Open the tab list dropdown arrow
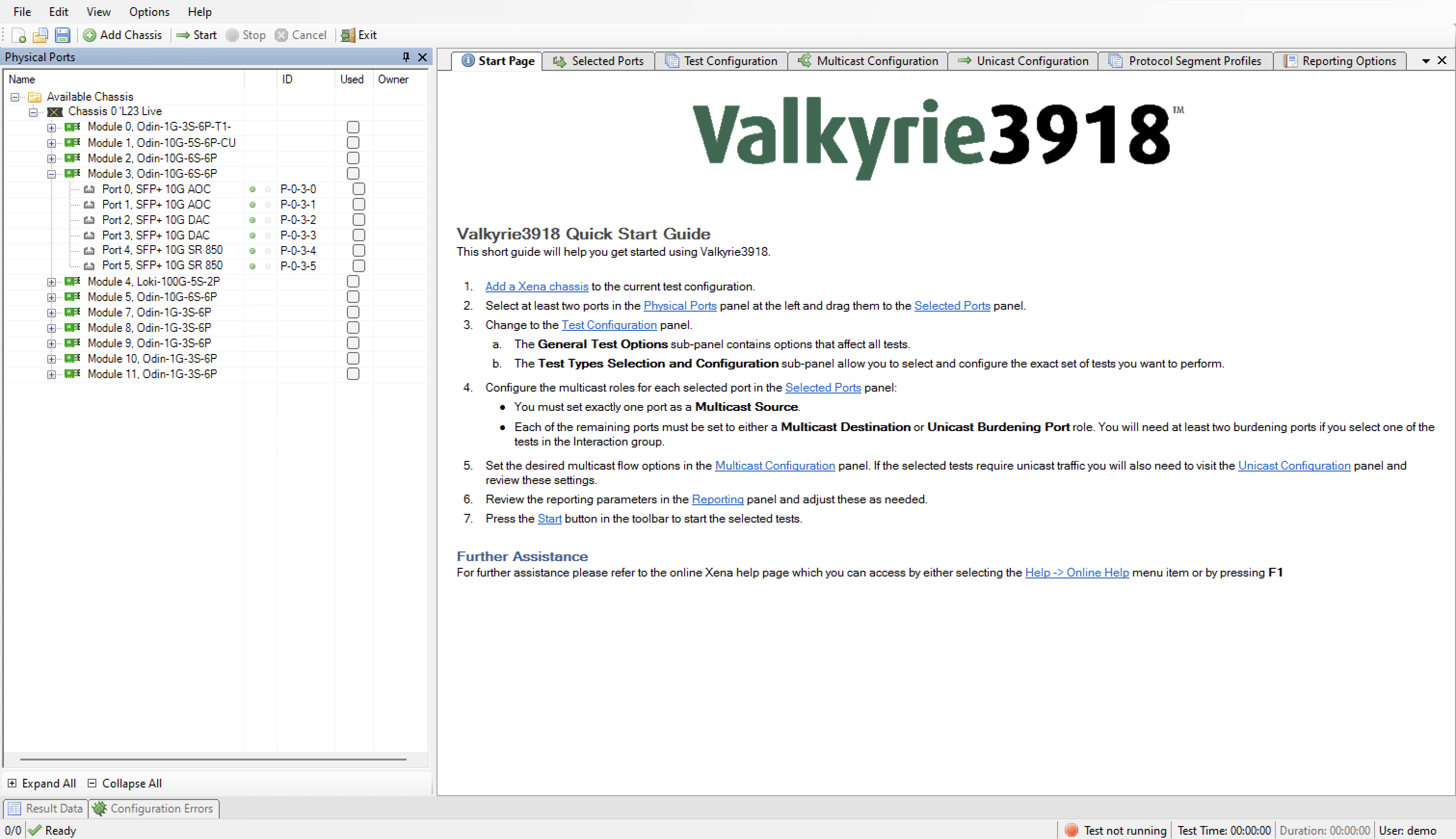 point(1426,61)
